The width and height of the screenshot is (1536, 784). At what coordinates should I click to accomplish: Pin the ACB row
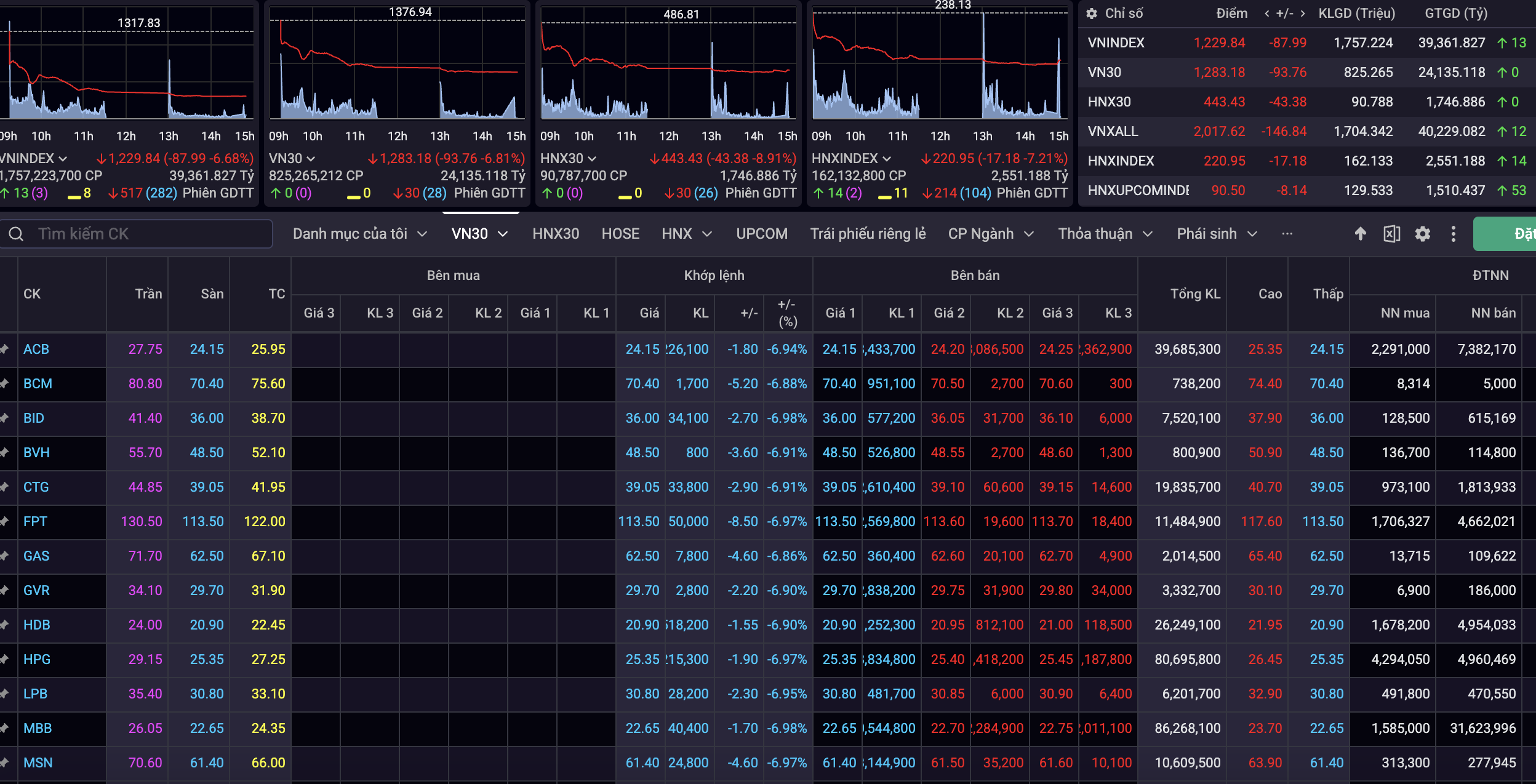(4, 349)
